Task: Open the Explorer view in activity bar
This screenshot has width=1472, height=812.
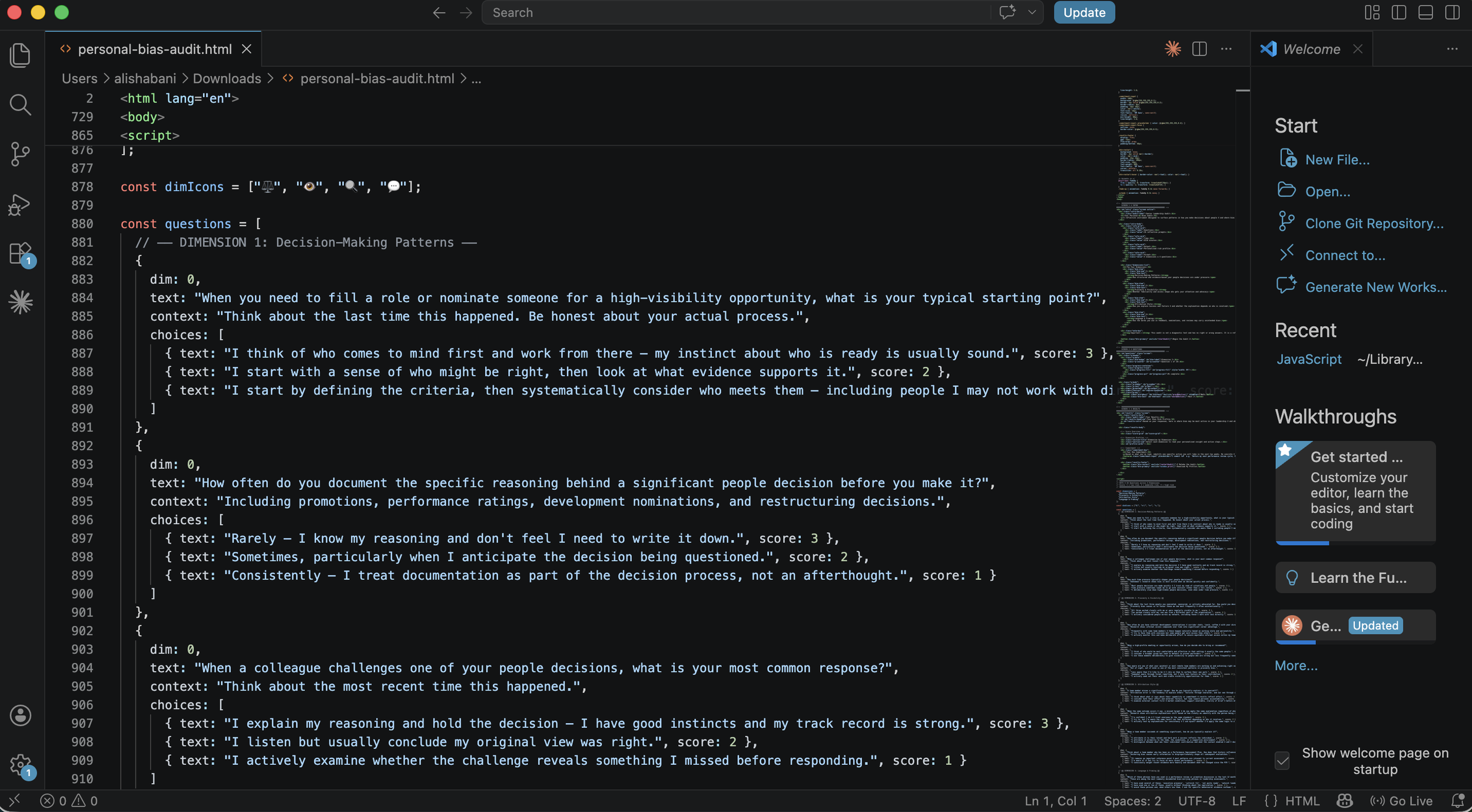Action: (x=21, y=55)
